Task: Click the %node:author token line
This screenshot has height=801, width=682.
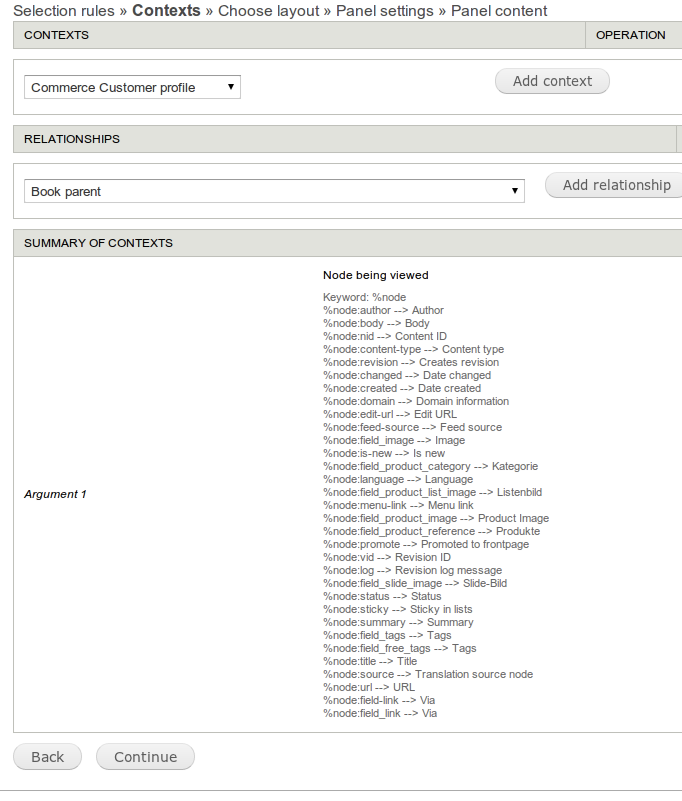Action: pos(383,310)
